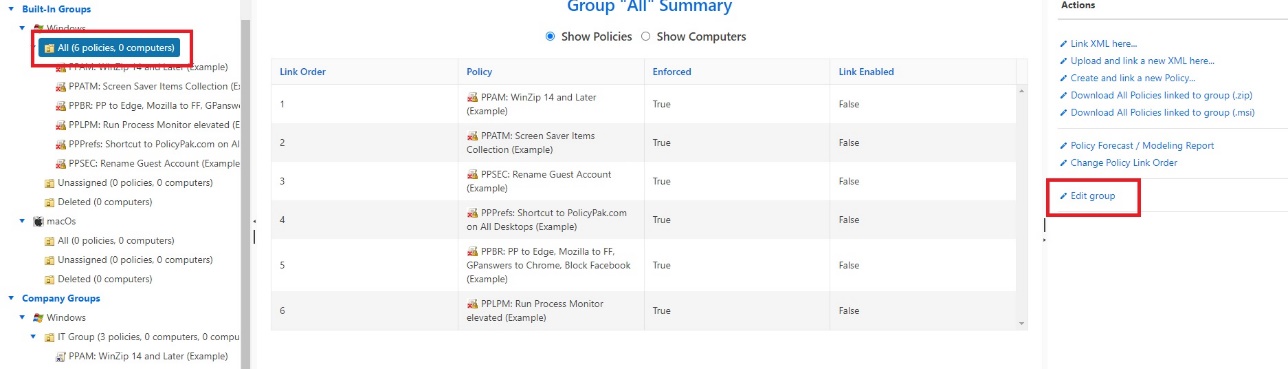Click the pencil icon beside Link XML here

pos(1063,44)
